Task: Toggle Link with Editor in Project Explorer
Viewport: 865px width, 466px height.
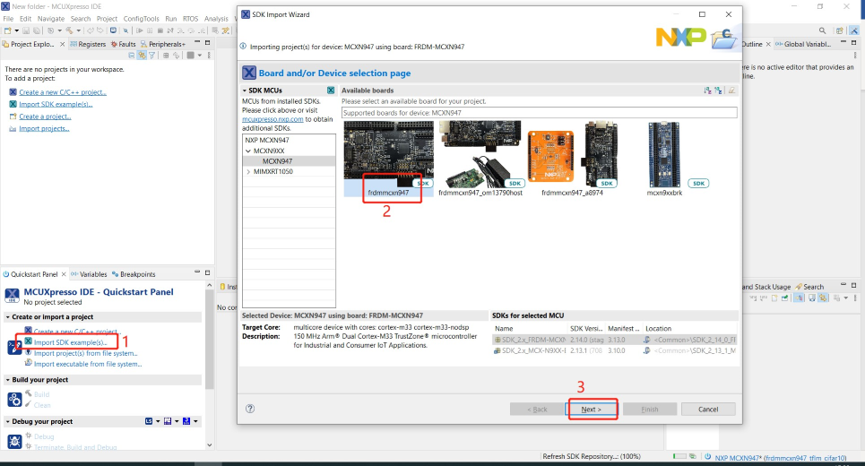Action: click(x=142, y=55)
